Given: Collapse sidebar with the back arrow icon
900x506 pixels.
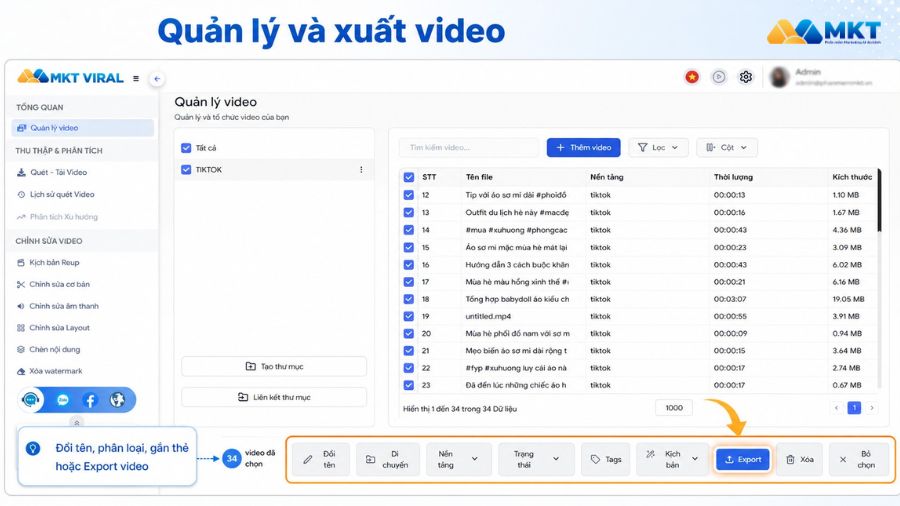Looking at the screenshot, I should [x=157, y=79].
